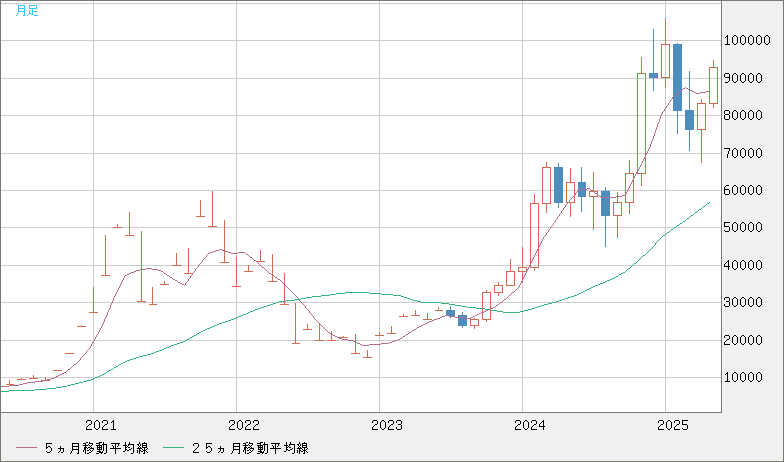Select the last red candle at chart right edge
Viewport: 784px width, 462px height.
(x=714, y=85)
